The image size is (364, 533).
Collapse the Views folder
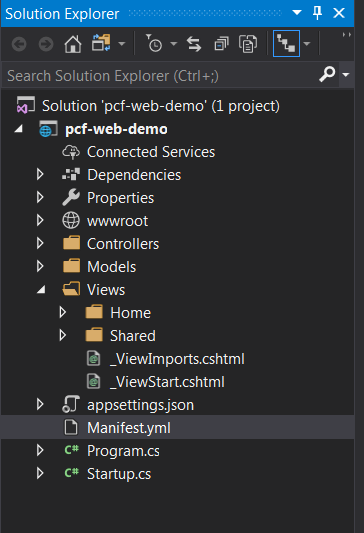[x=41, y=290]
